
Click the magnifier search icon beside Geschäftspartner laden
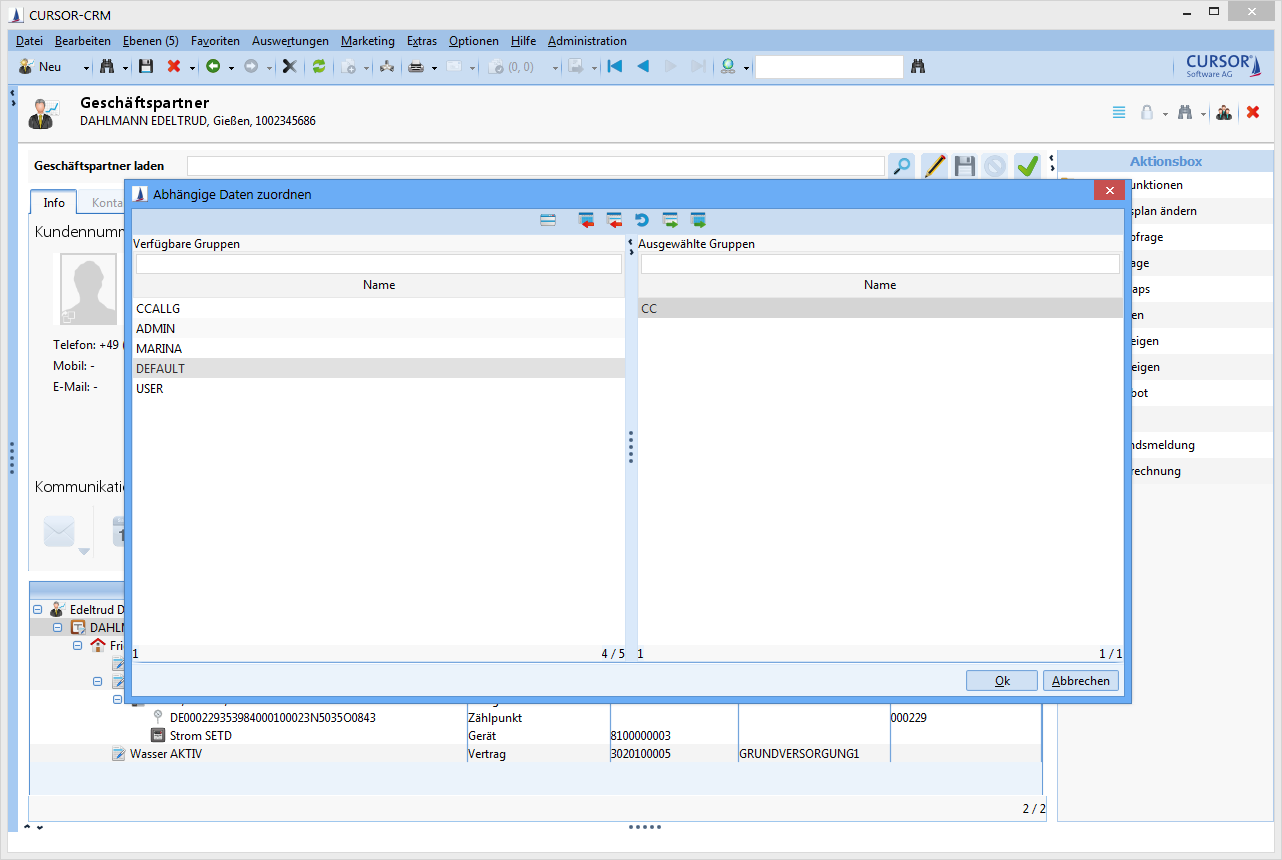[x=901, y=166]
